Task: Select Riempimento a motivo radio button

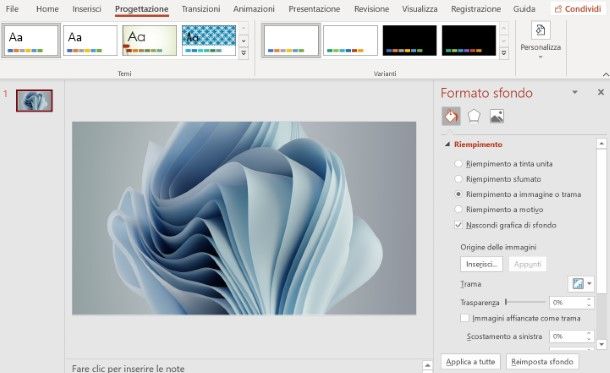Action: (x=458, y=209)
